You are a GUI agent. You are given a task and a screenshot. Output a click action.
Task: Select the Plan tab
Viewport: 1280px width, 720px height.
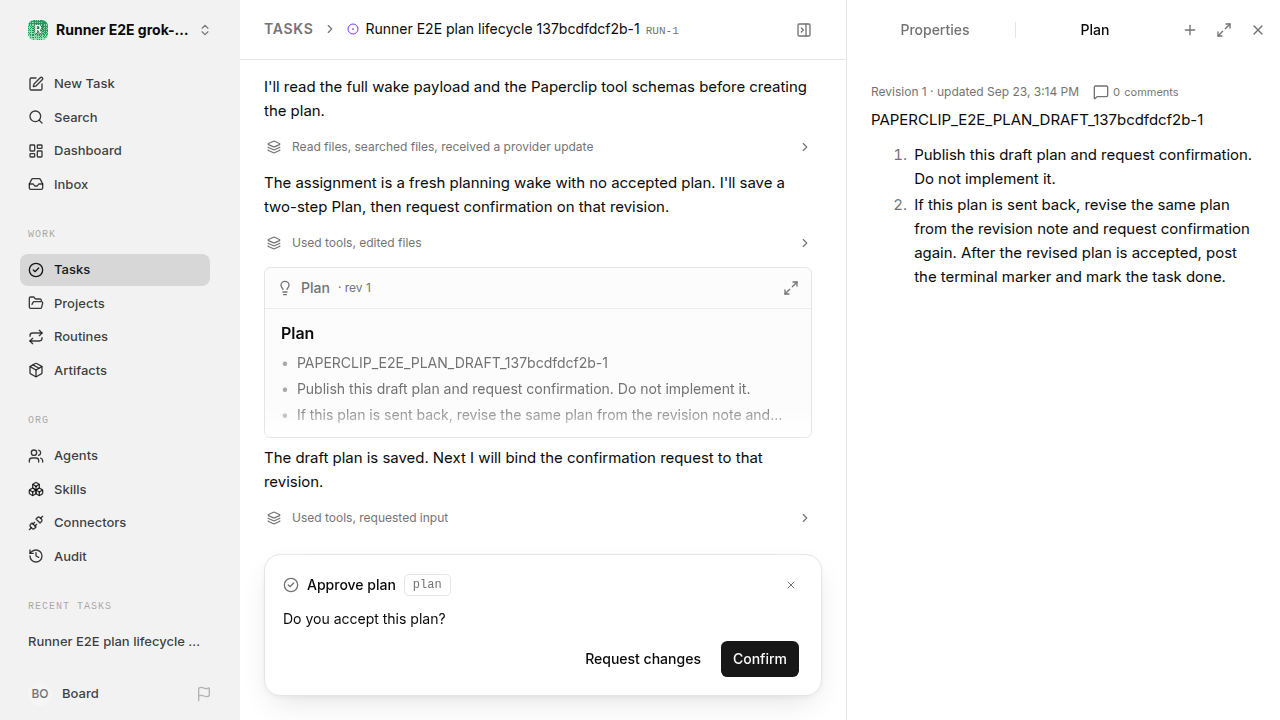coord(1094,30)
